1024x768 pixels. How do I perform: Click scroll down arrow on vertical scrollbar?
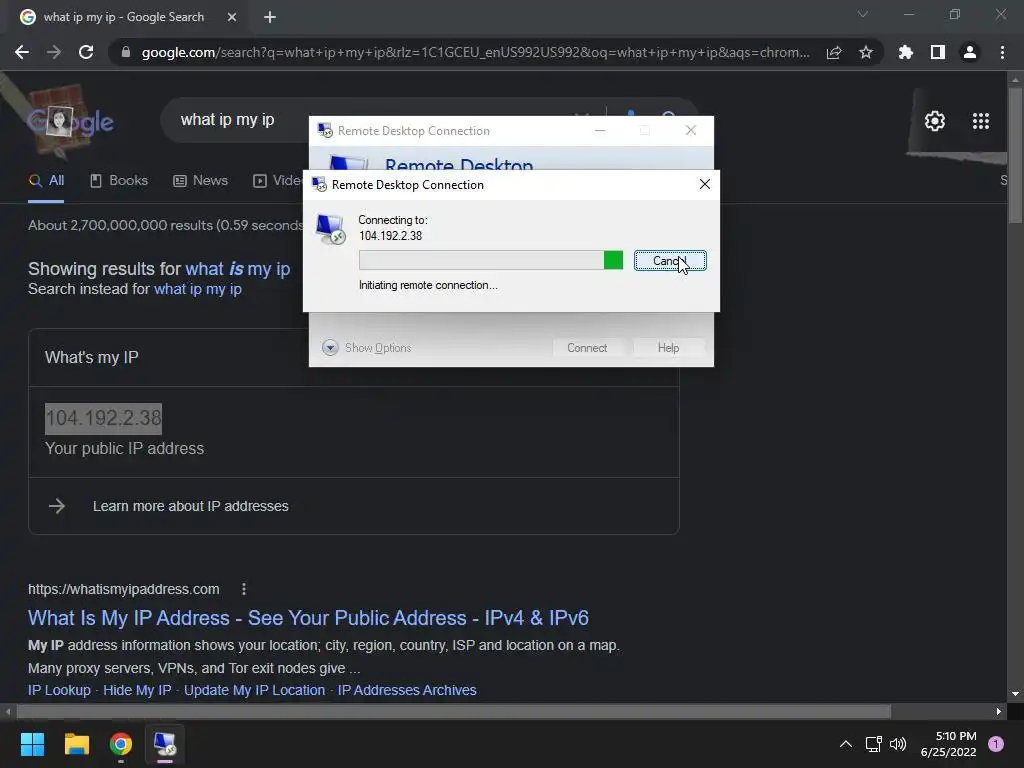1015,694
